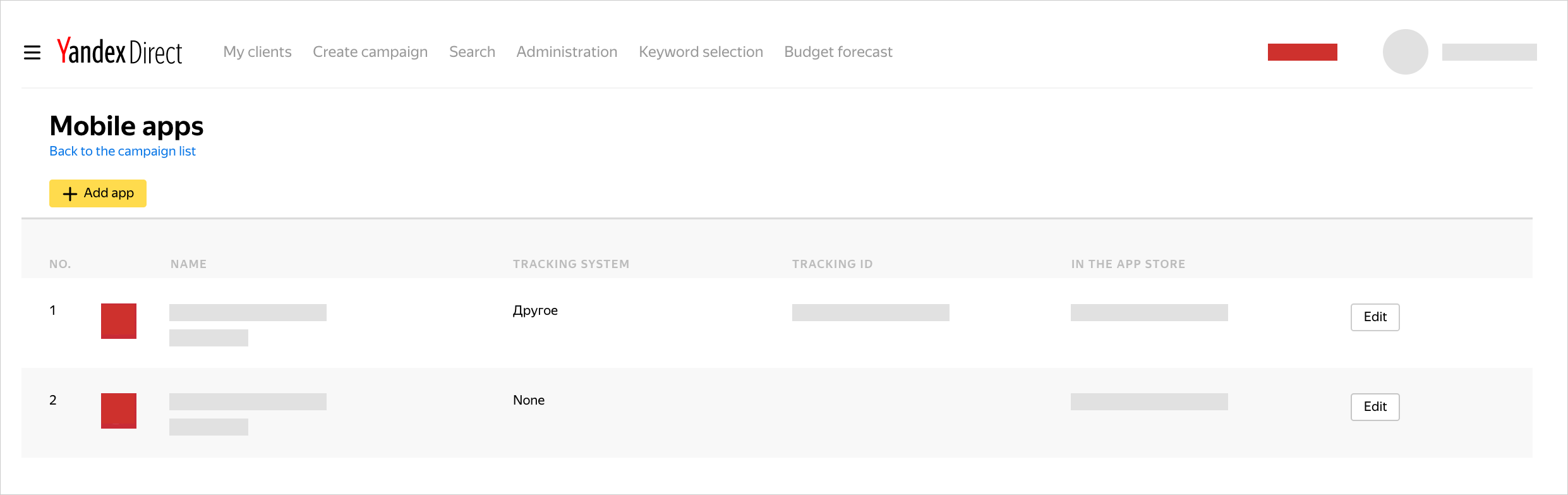Follow Back to the campaign list link

123,151
